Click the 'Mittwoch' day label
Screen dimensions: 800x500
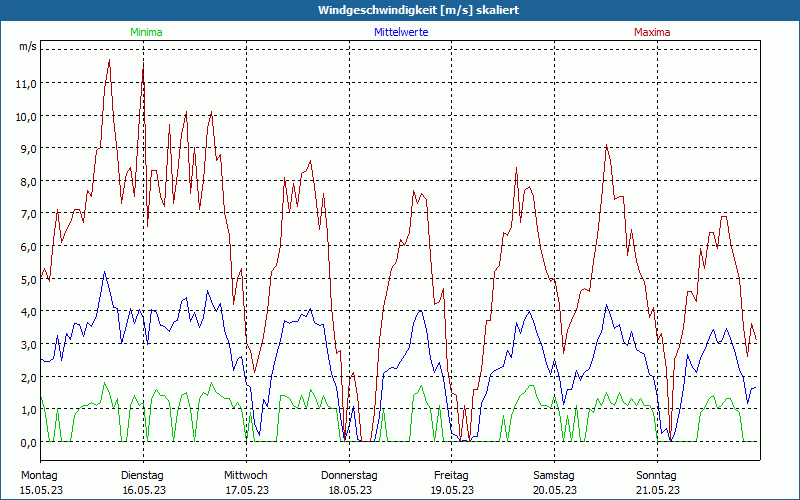[x=245, y=476]
